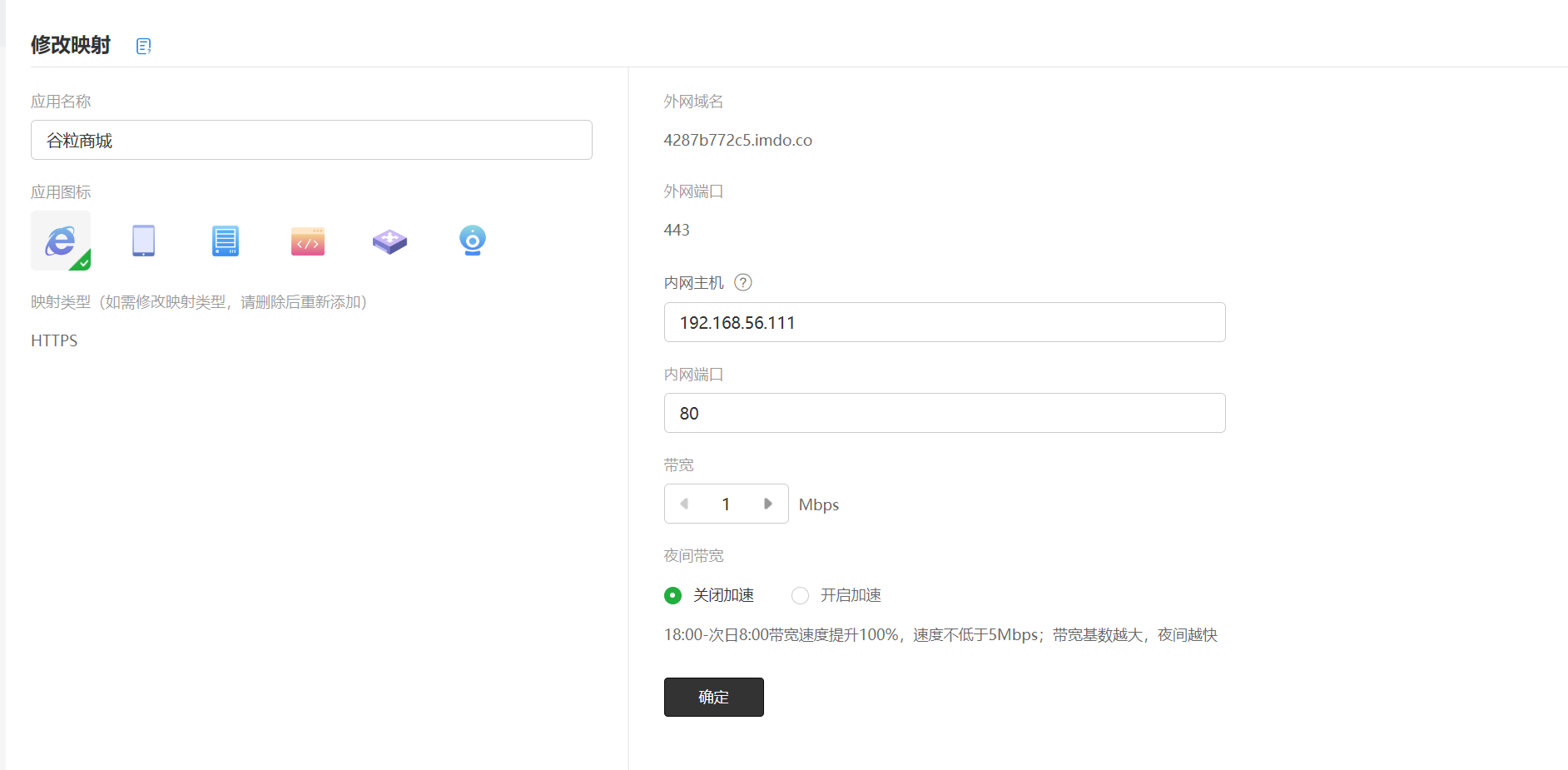Increase bandwidth with the right arrow
1568x770 pixels.
[768, 504]
